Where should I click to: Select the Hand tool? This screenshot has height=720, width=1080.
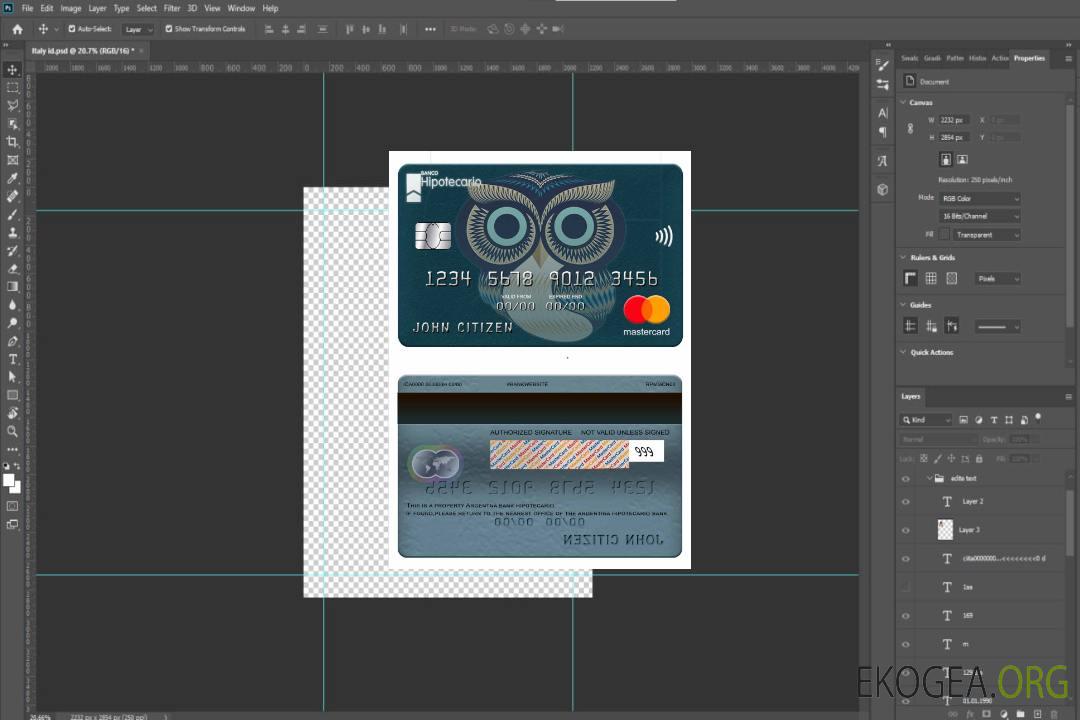pos(12,413)
